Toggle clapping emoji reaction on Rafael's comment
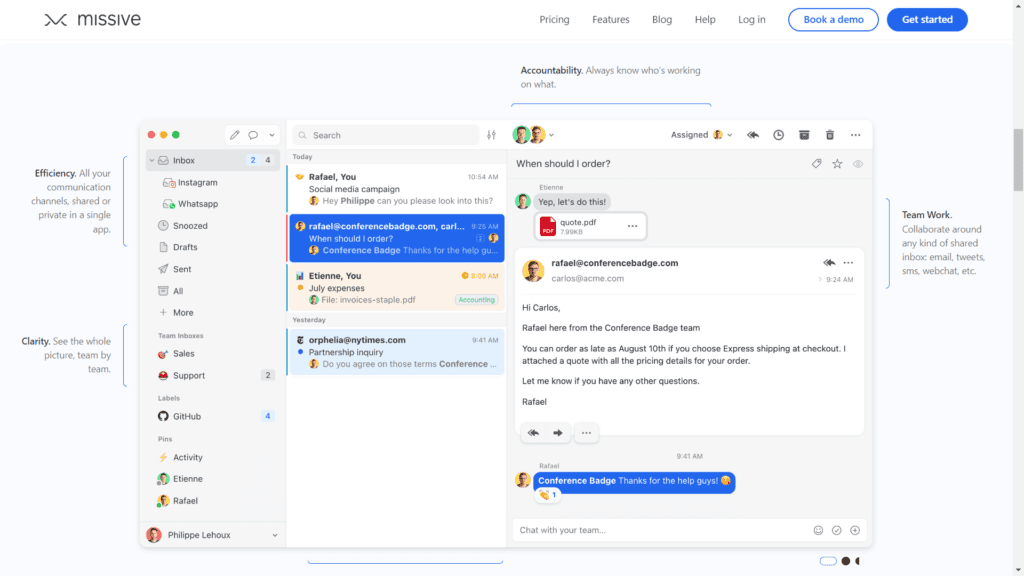1024x576 pixels. (x=549, y=495)
